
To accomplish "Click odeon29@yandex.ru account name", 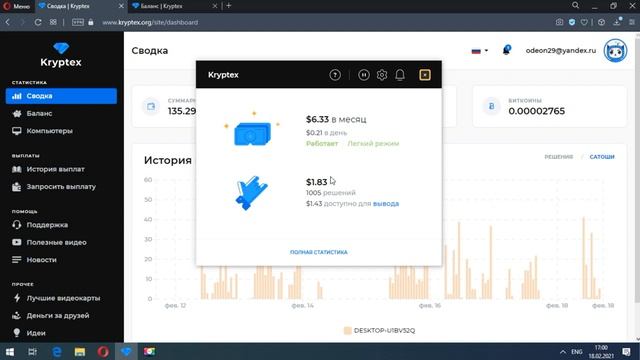I will 560,51.
